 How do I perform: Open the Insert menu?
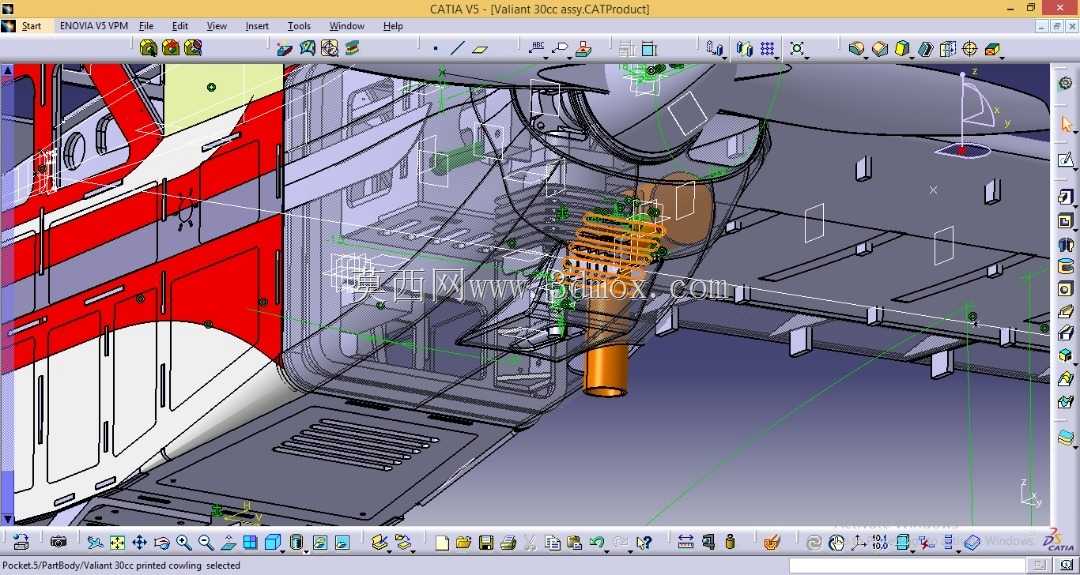click(x=257, y=26)
